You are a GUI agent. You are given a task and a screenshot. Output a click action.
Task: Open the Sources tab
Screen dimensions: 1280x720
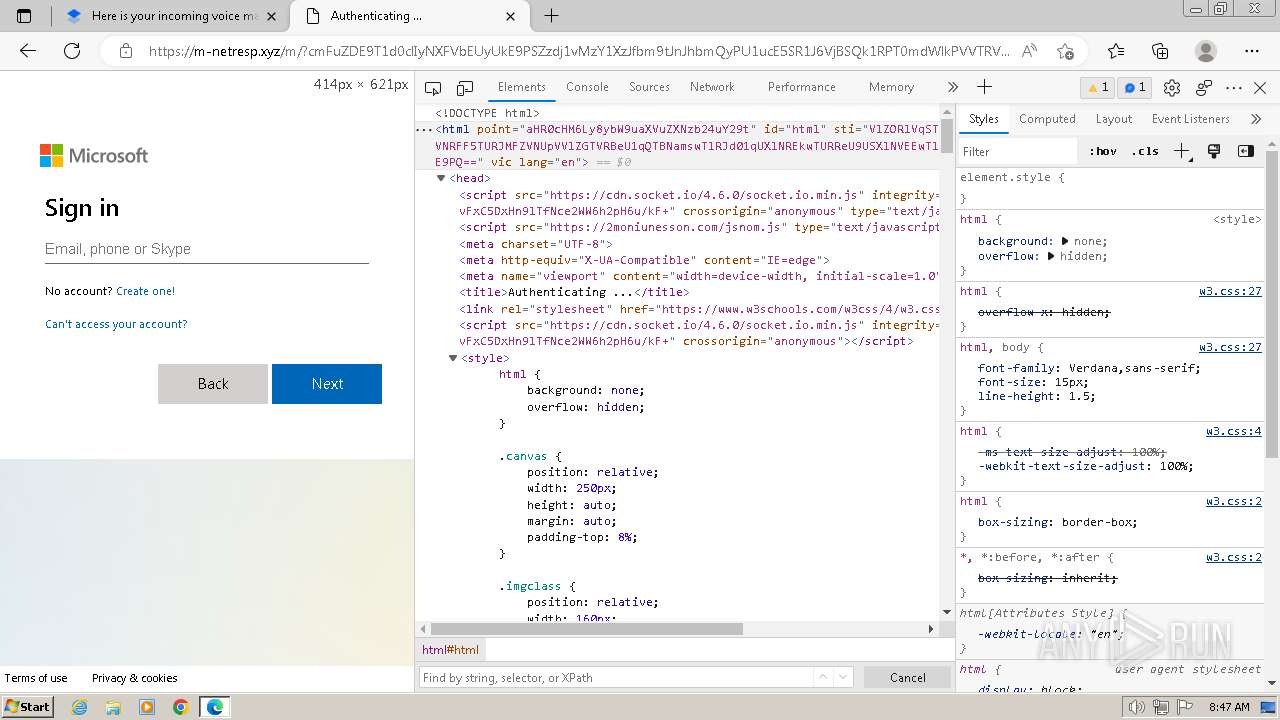[649, 87]
